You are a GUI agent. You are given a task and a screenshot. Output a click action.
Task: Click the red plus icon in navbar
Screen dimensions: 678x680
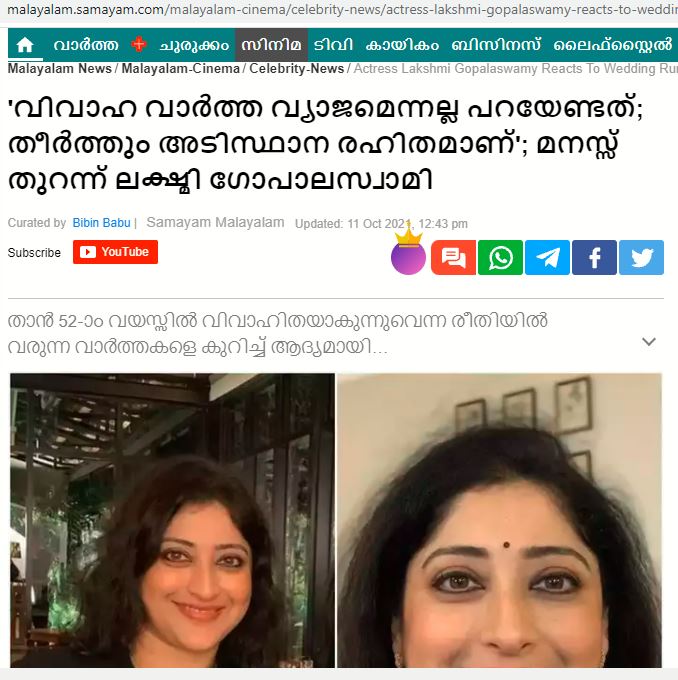tap(139, 44)
